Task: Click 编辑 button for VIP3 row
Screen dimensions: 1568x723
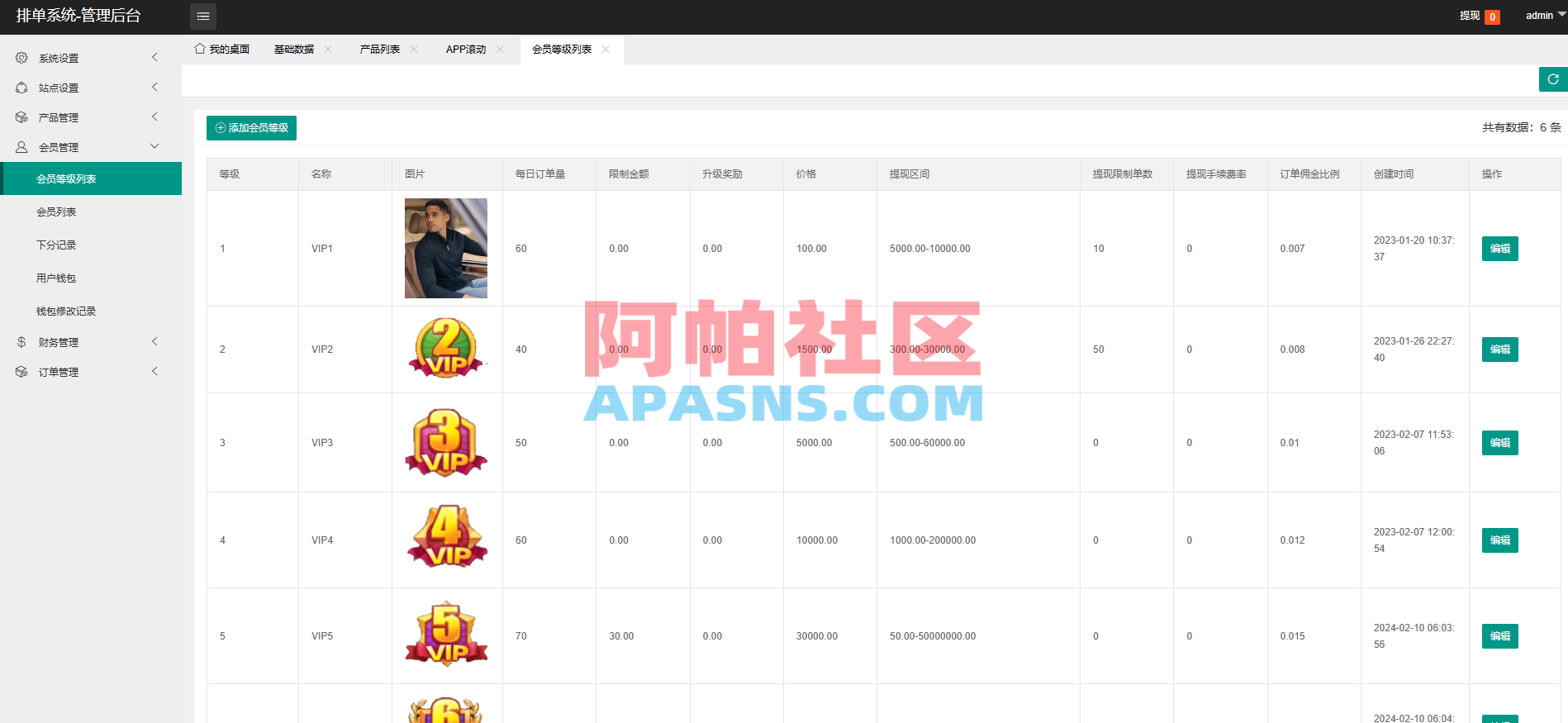Action: [x=1500, y=443]
